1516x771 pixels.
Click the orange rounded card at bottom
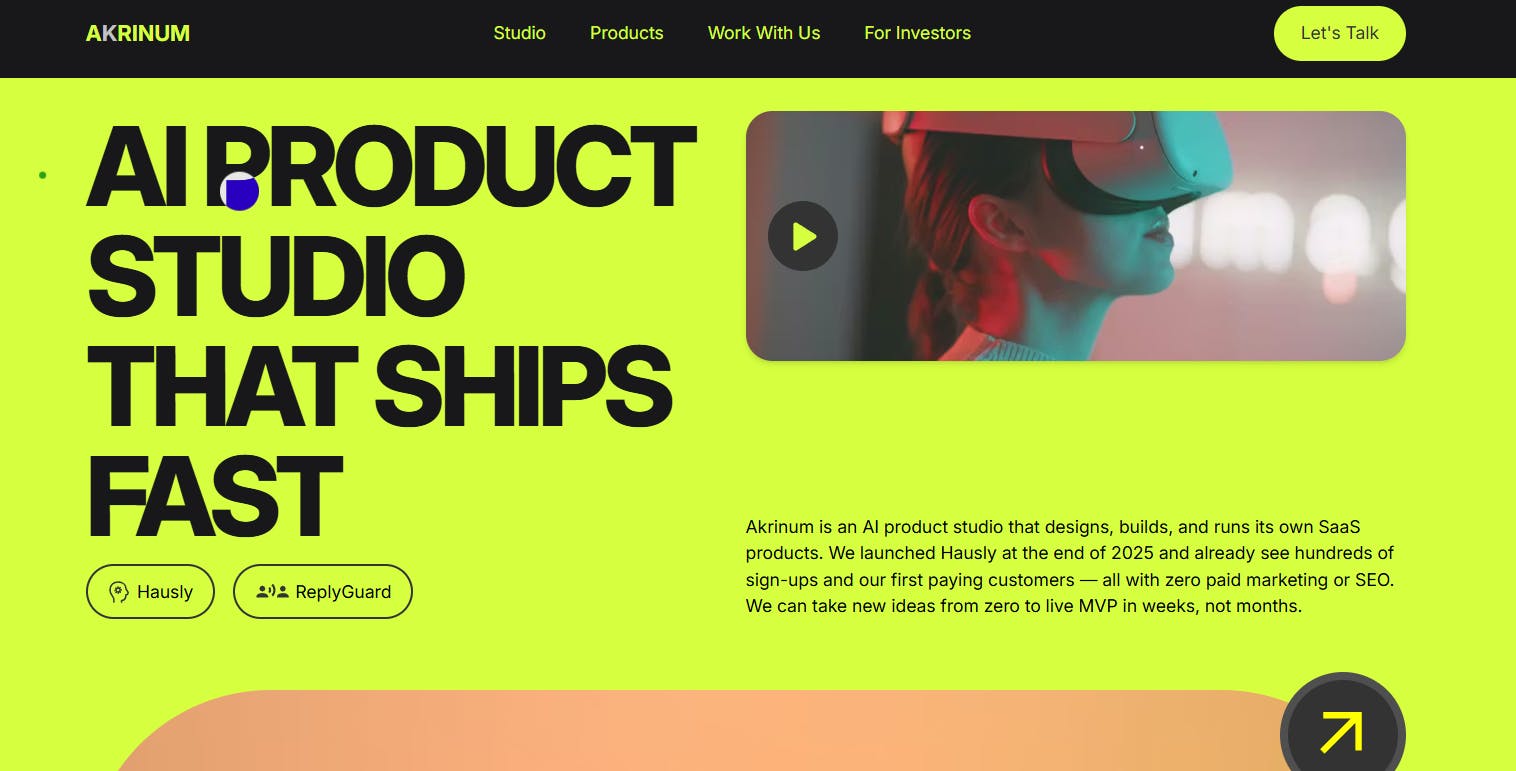[700, 731]
